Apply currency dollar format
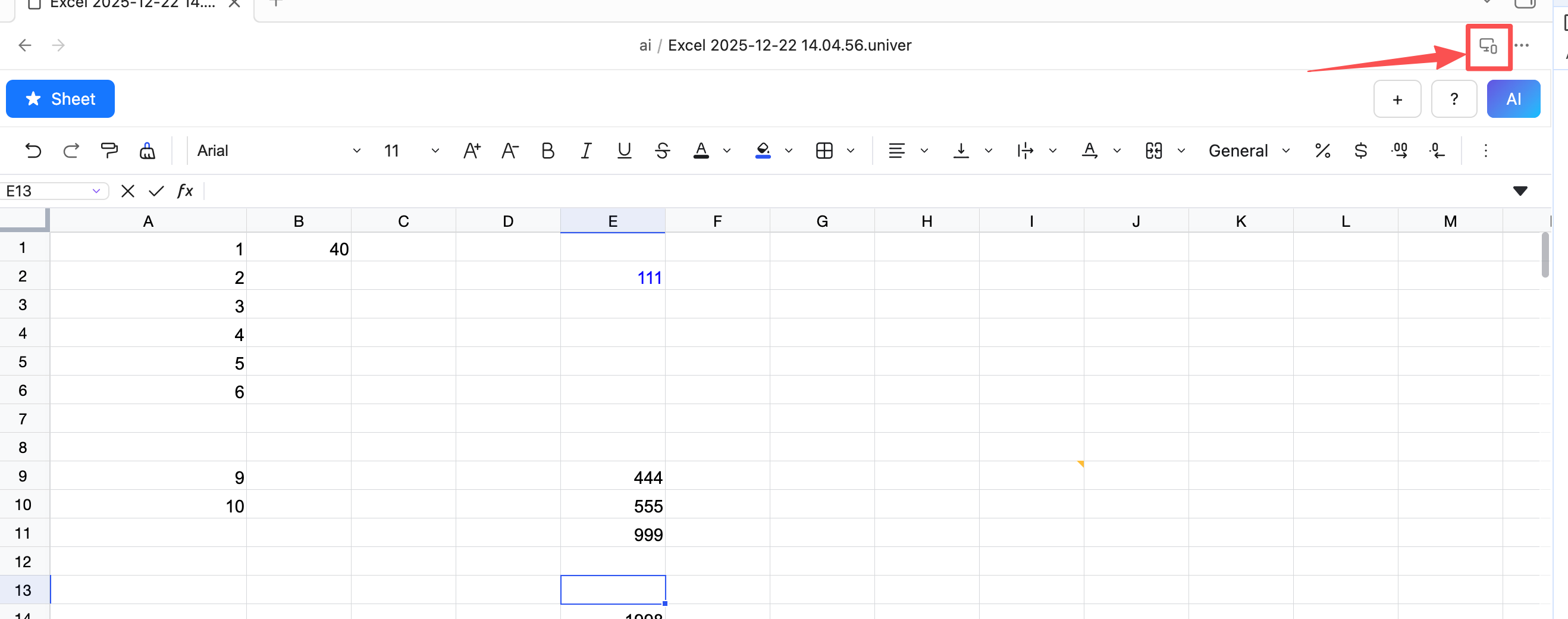 click(x=1360, y=151)
